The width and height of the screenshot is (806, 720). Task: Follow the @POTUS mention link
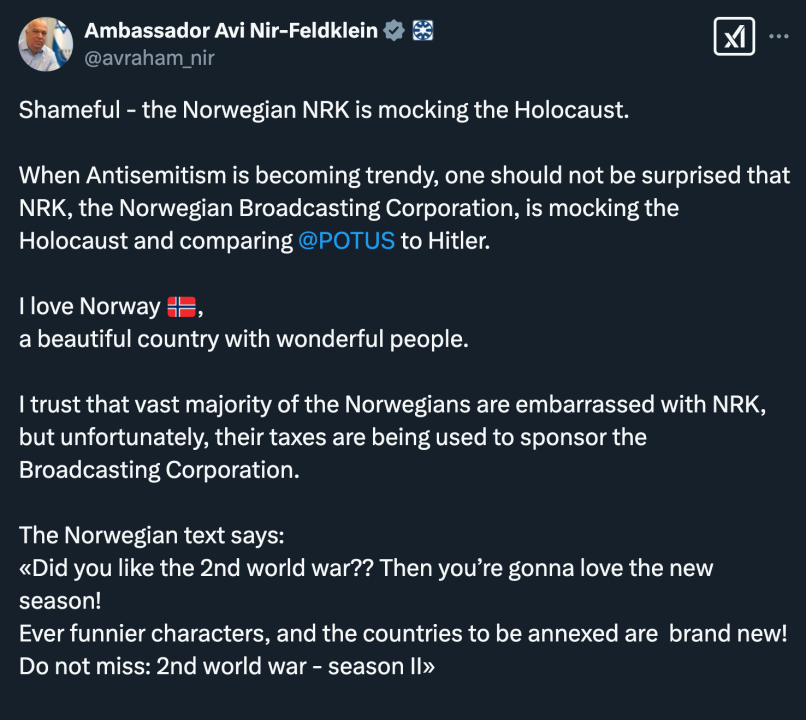click(x=346, y=241)
